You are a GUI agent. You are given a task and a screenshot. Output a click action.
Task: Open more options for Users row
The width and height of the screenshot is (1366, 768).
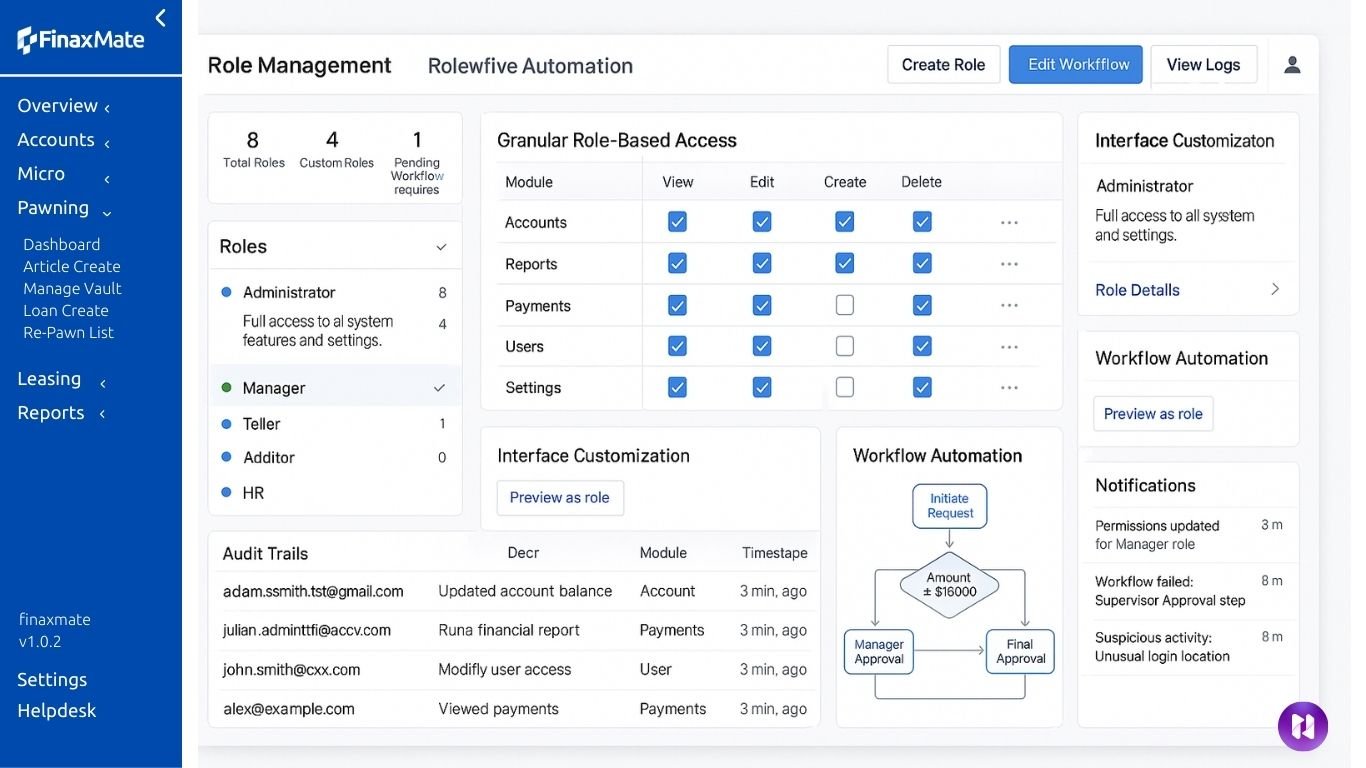tap(1009, 347)
